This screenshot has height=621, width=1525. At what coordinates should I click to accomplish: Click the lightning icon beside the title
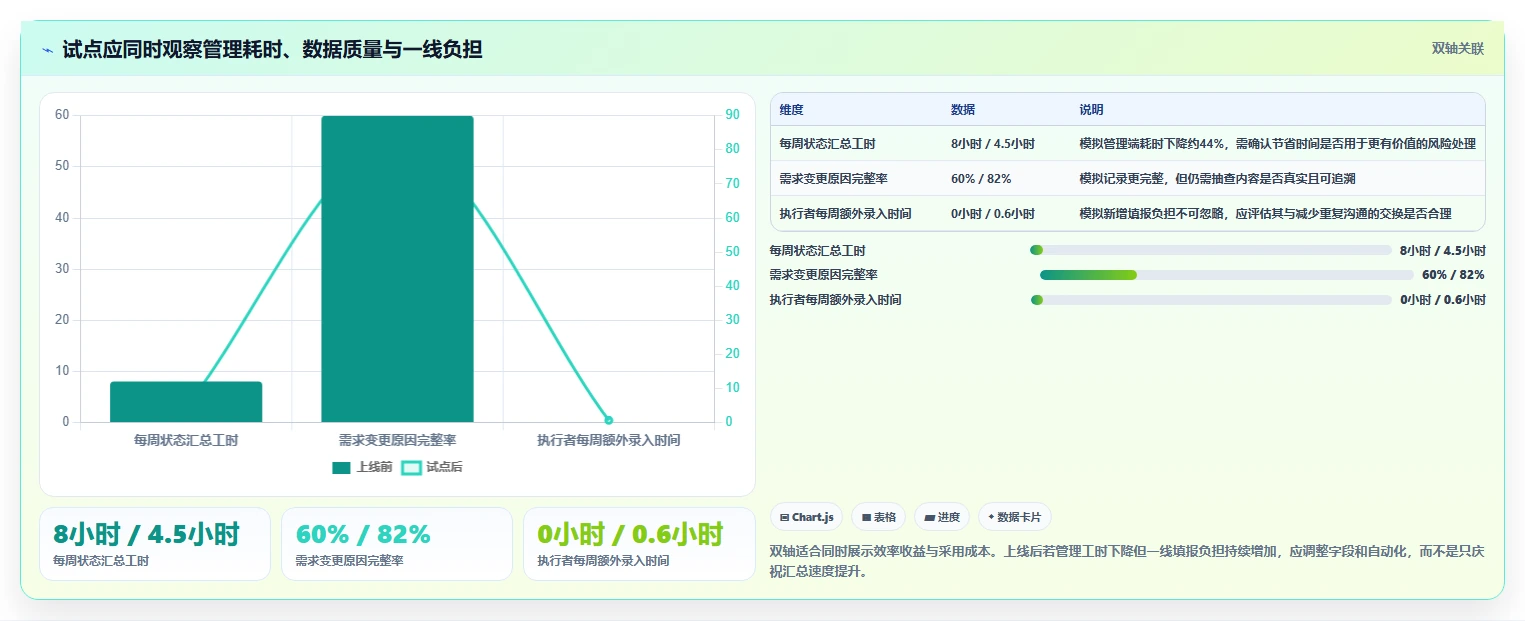point(47,50)
